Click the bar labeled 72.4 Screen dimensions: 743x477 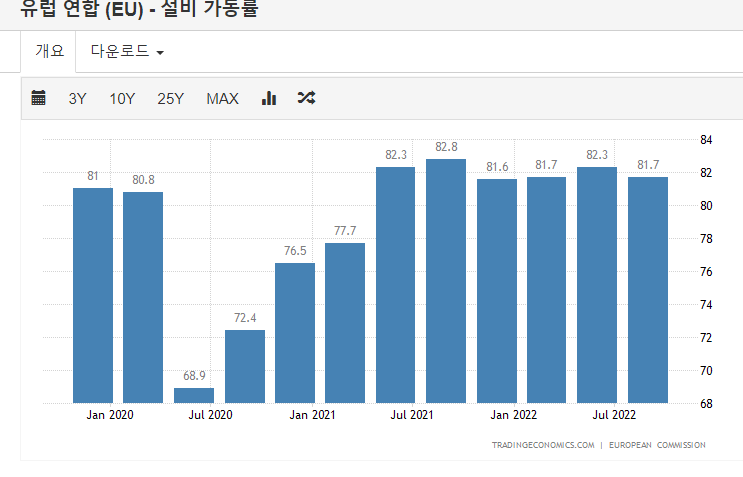pos(245,367)
